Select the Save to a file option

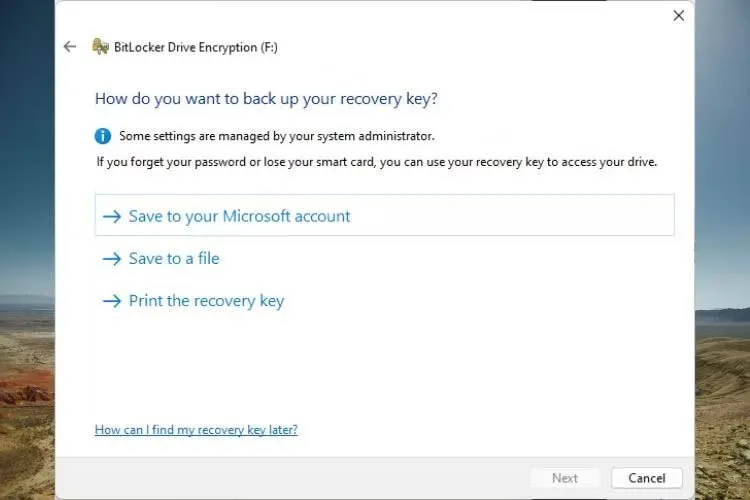point(174,258)
